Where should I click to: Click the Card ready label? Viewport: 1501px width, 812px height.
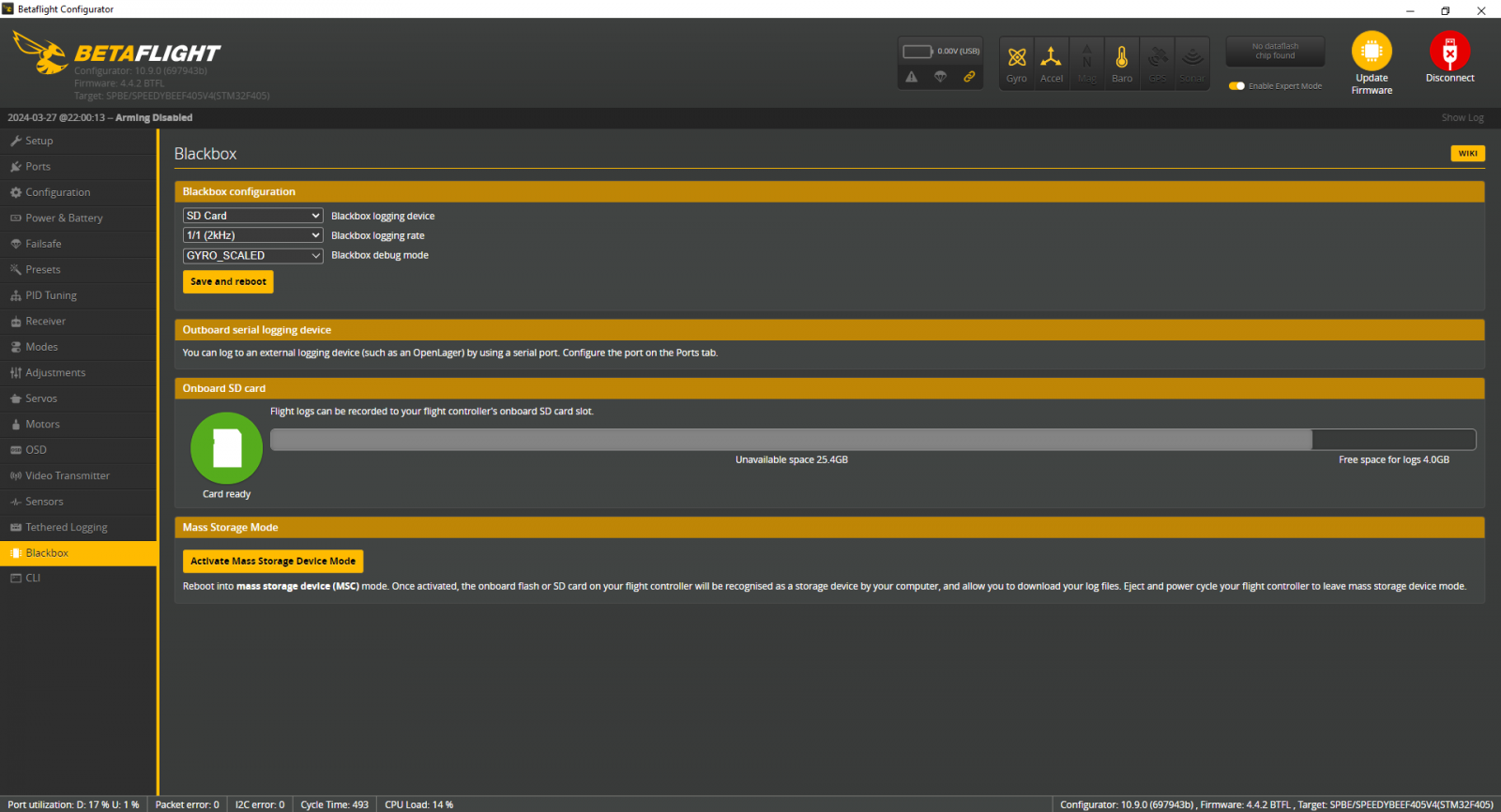tap(227, 494)
